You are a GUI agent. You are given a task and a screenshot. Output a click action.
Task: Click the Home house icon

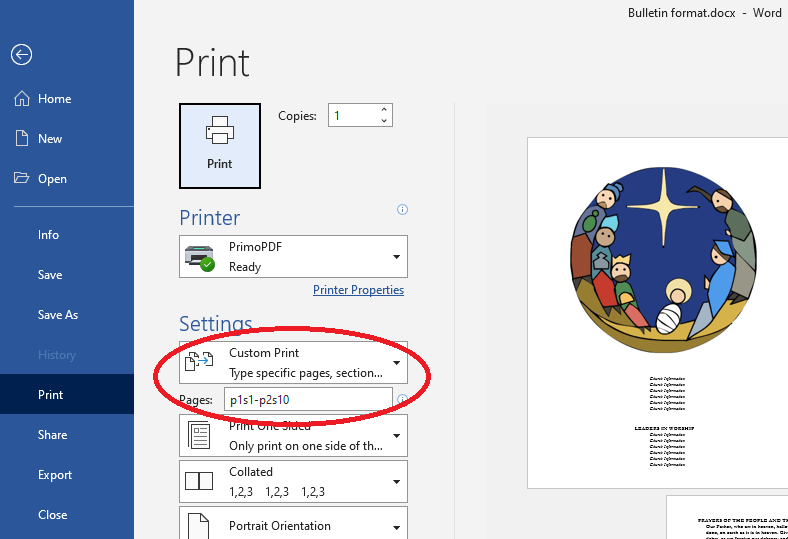pyautogui.click(x=22, y=98)
